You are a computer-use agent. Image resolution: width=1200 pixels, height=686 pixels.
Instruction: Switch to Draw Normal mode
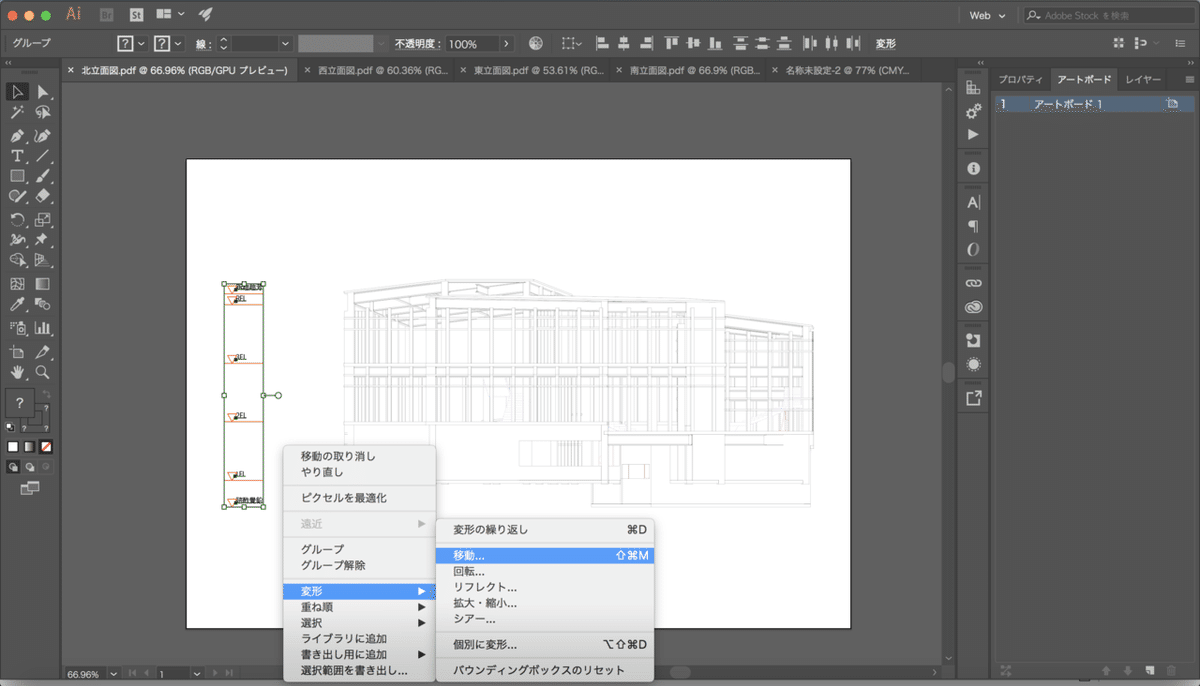pos(13,466)
